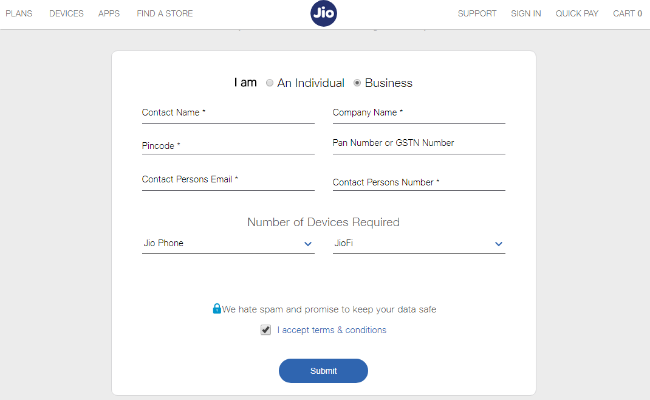The image size is (650, 400).
Task: Open the JioFi quantity dropdown
Action: coord(419,243)
